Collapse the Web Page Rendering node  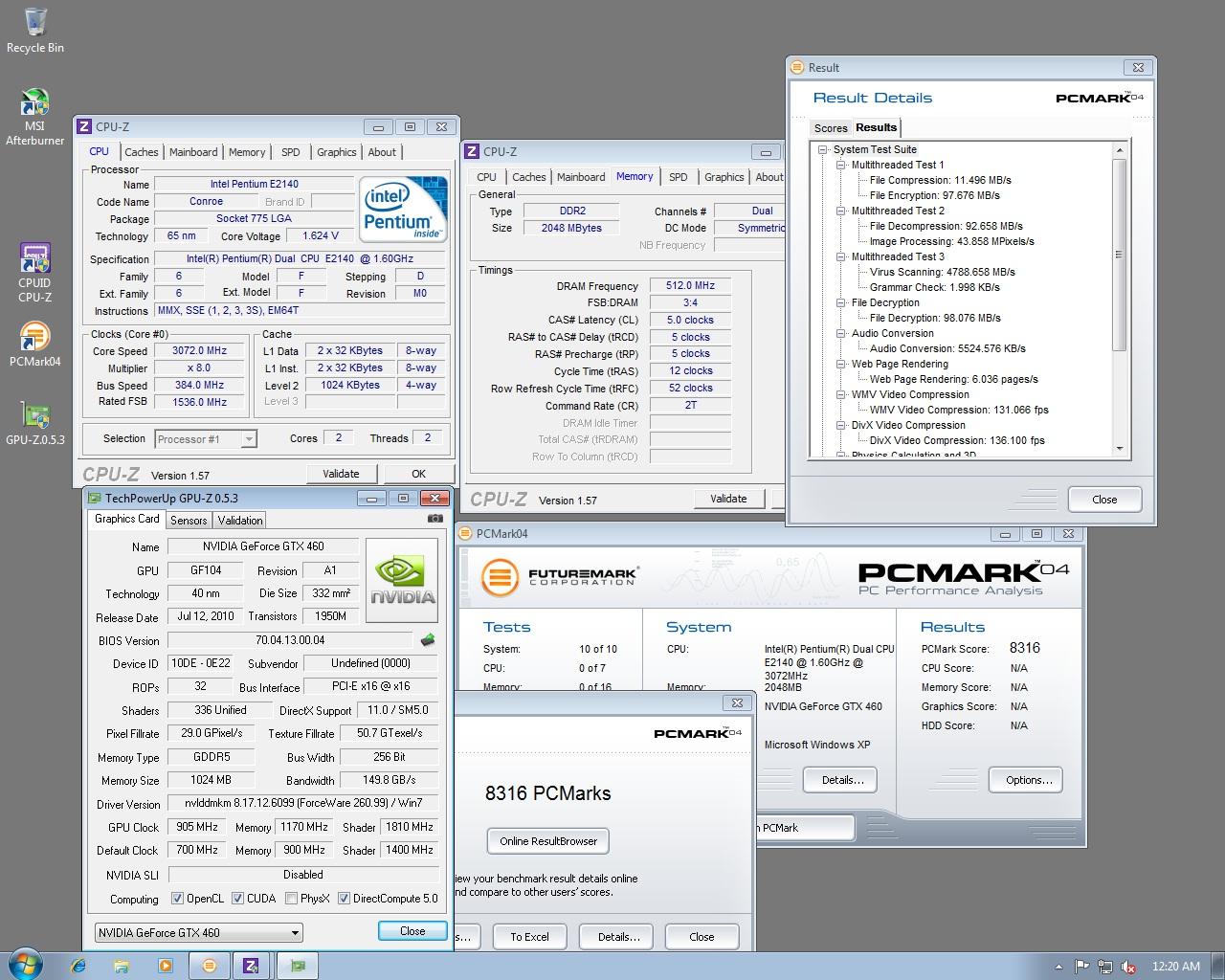pyautogui.click(x=840, y=364)
